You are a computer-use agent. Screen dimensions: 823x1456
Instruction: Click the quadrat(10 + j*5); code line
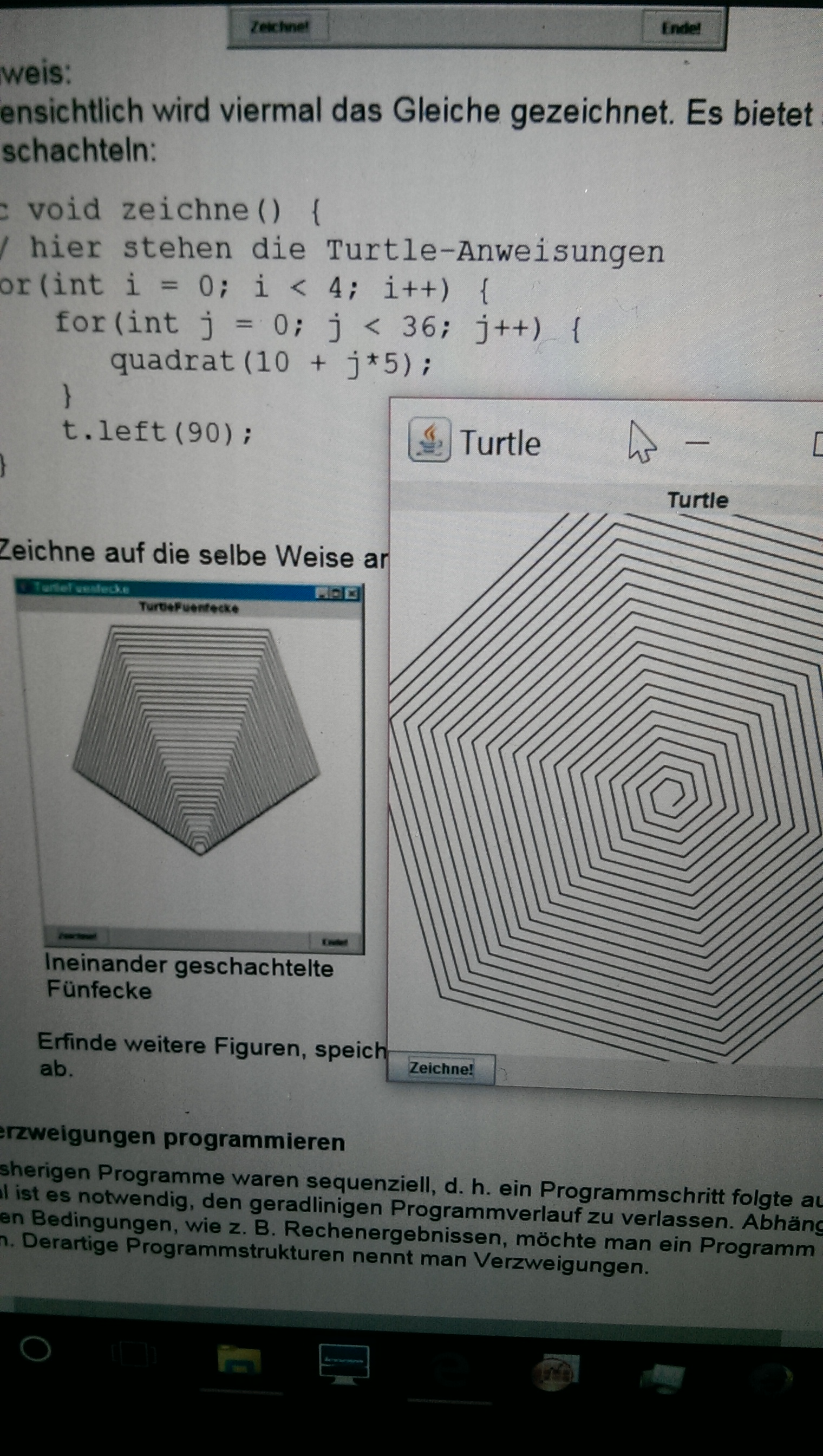point(271,362)
